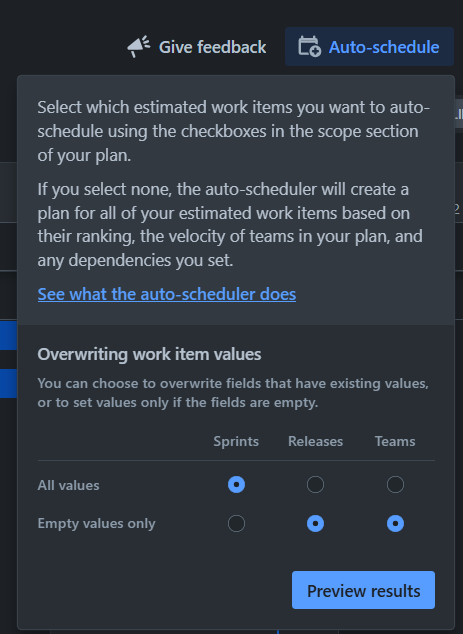Open See what the auto-scheduler does link
The width and height of the screenshot is (463, 634).
point(167,294)
